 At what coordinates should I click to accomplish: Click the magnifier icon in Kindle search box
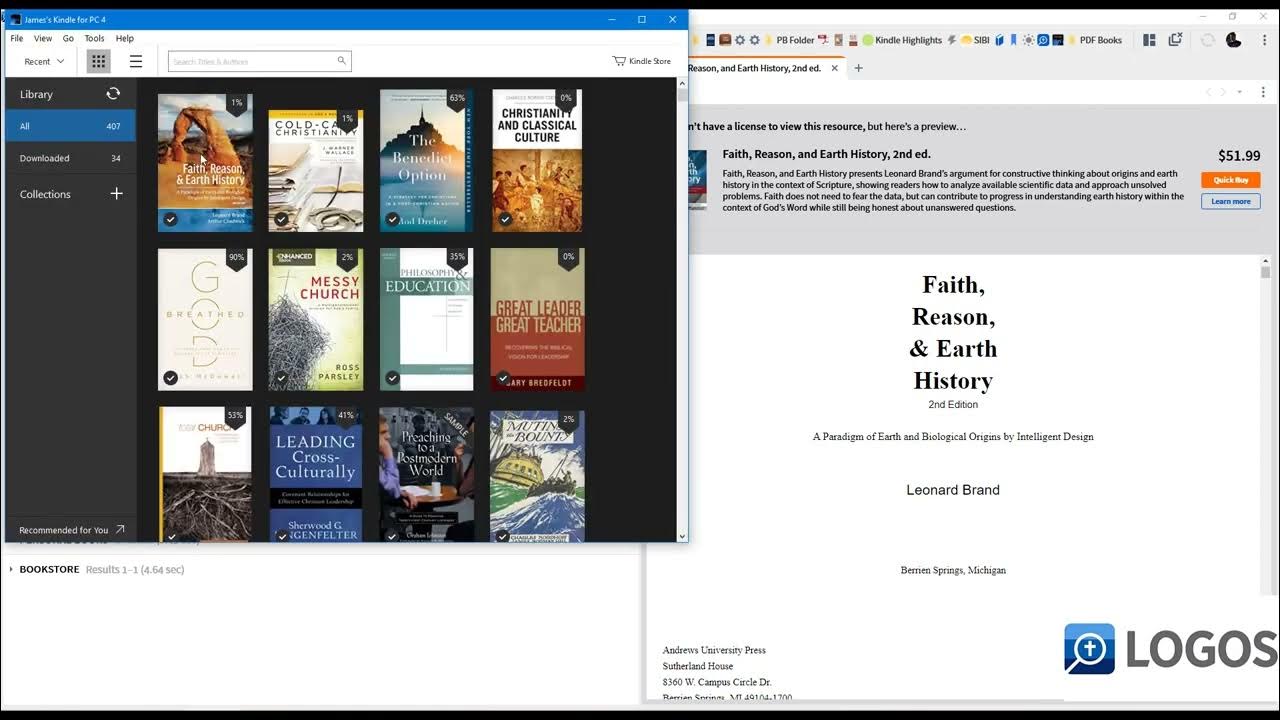pos(341,61)
